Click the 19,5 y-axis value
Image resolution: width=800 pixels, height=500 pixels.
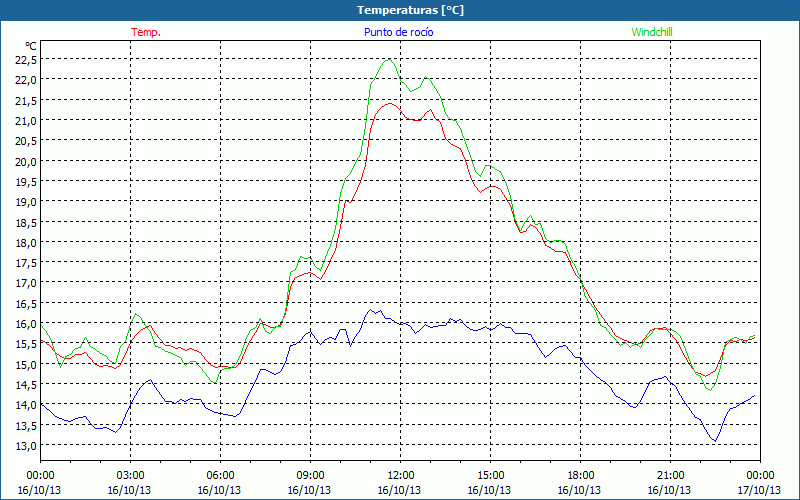(x=27, y=182)
